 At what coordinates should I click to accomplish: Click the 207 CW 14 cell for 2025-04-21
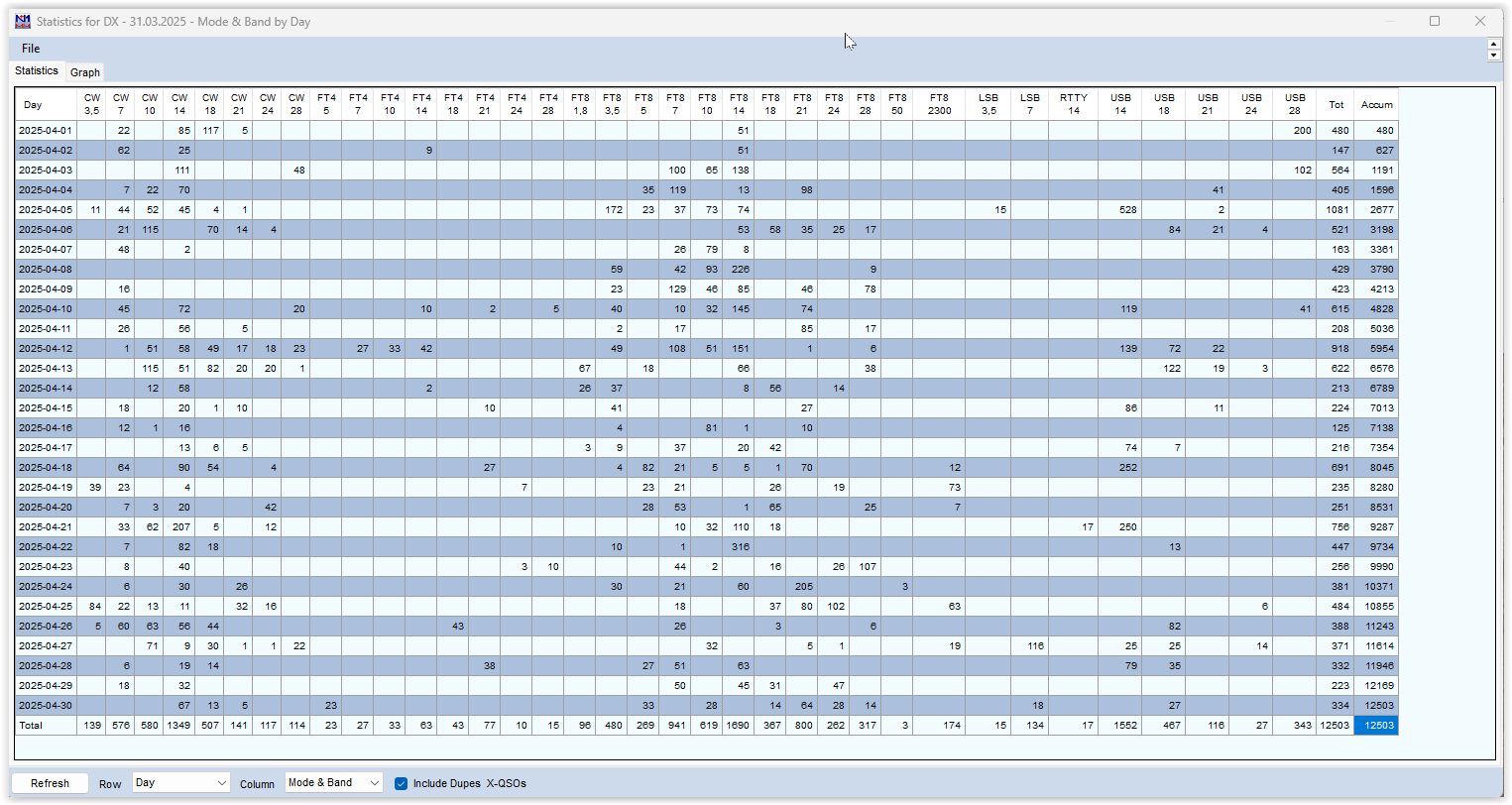[x=179, y=527]
